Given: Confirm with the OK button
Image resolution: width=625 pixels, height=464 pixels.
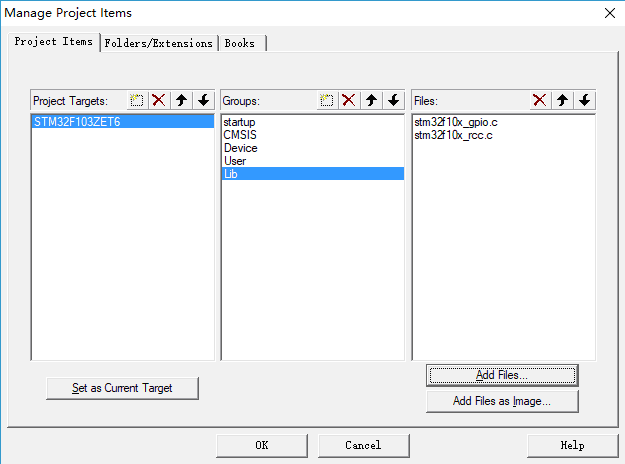Looking at the screenshot, I should pos(262,445).
